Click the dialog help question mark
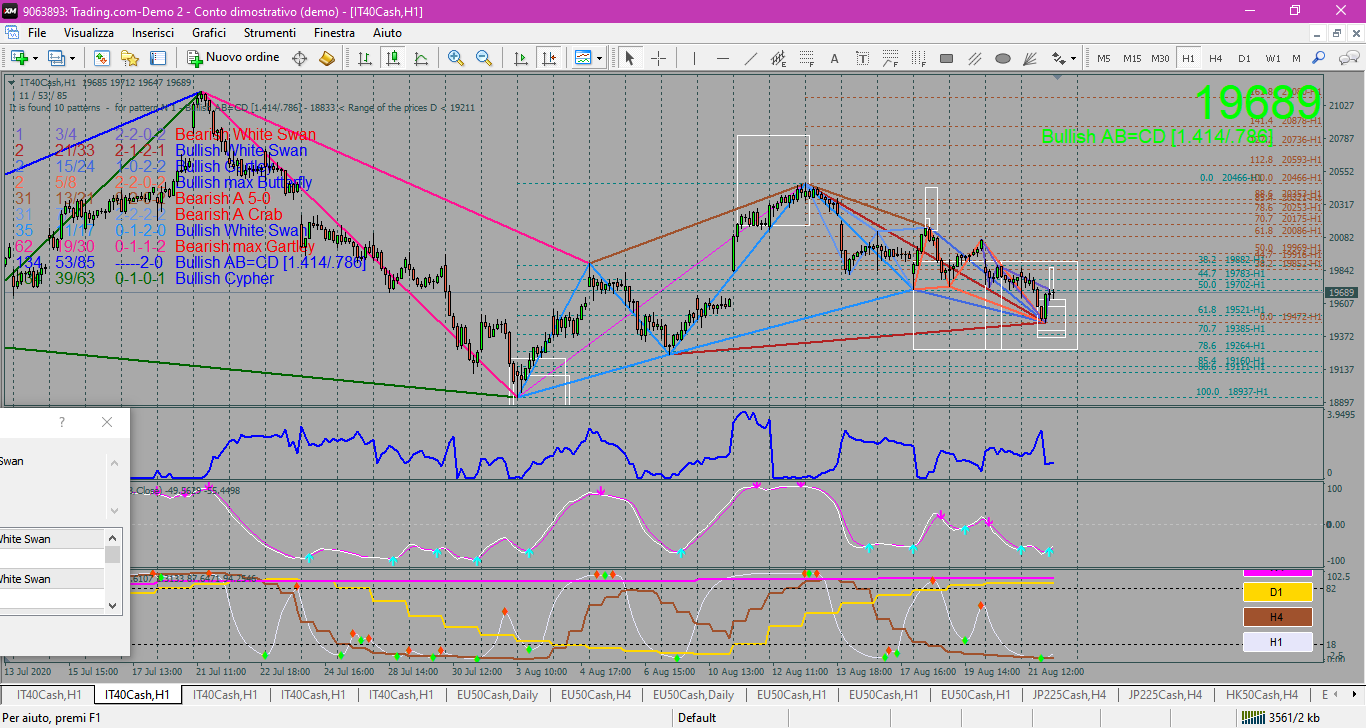This screenshot has width=1366, height=728. (62, 423)
